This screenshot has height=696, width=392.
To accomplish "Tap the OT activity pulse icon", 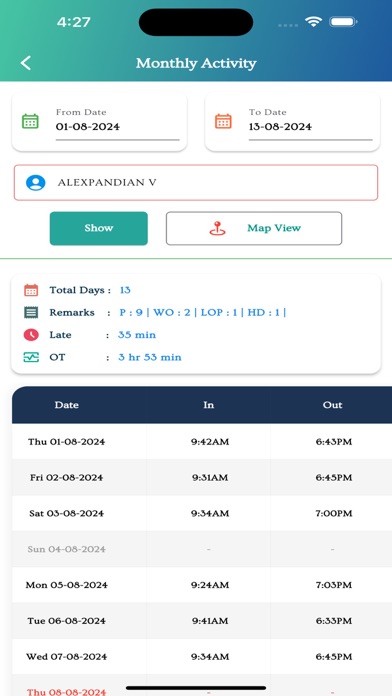I will click(31, 357).
